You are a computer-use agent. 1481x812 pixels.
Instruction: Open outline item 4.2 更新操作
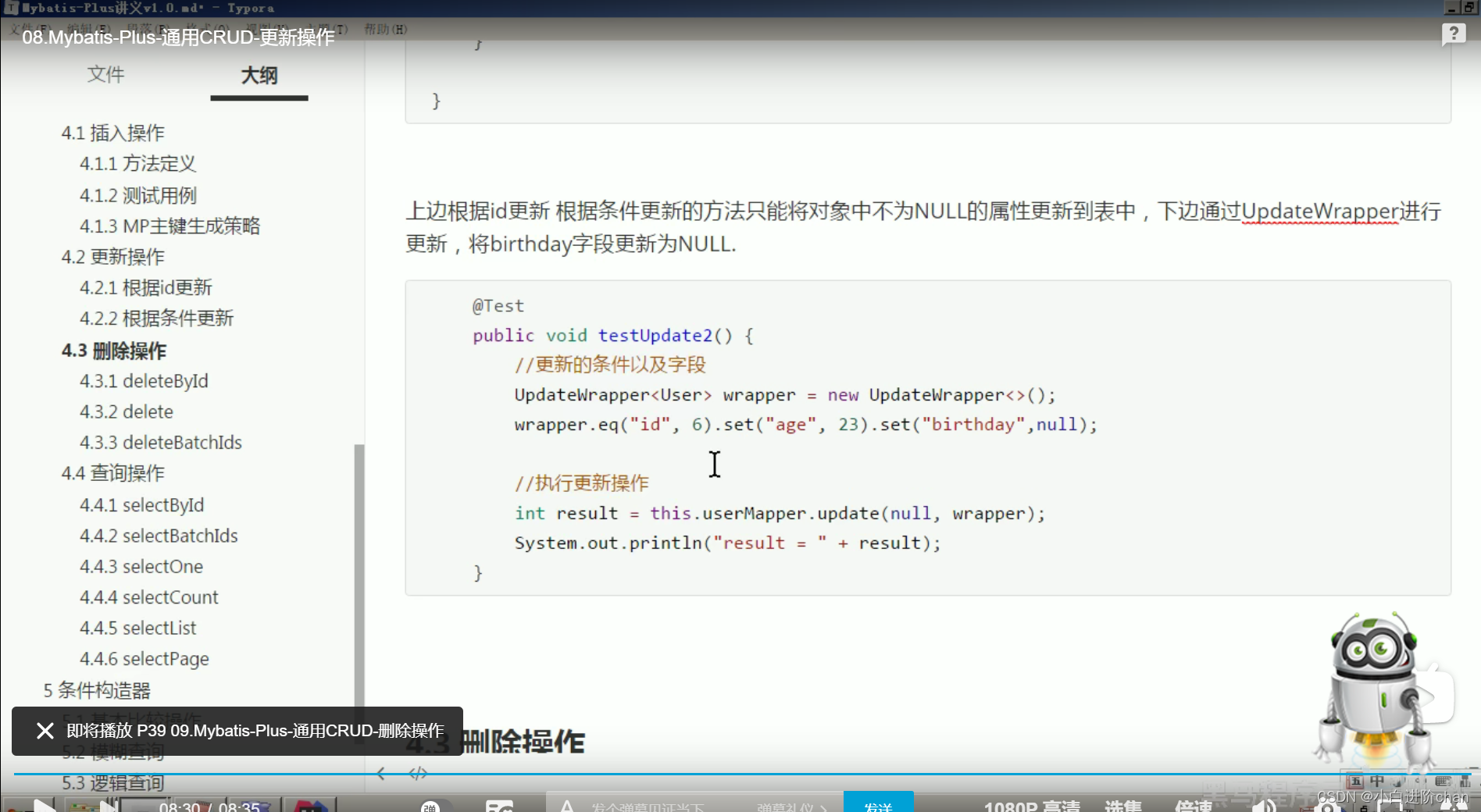pos(113,257)
